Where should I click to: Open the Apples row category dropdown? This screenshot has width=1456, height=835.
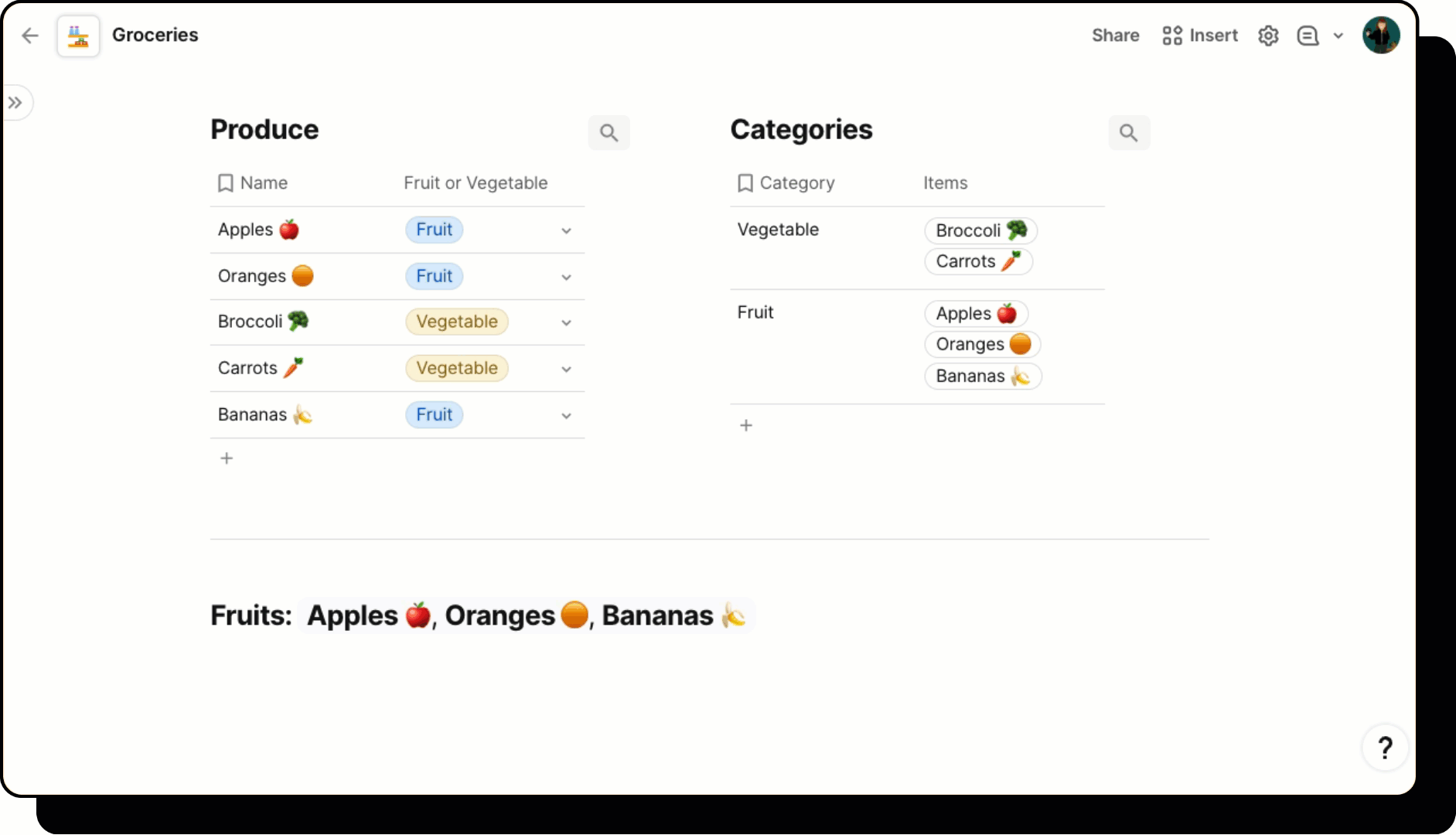566,230
